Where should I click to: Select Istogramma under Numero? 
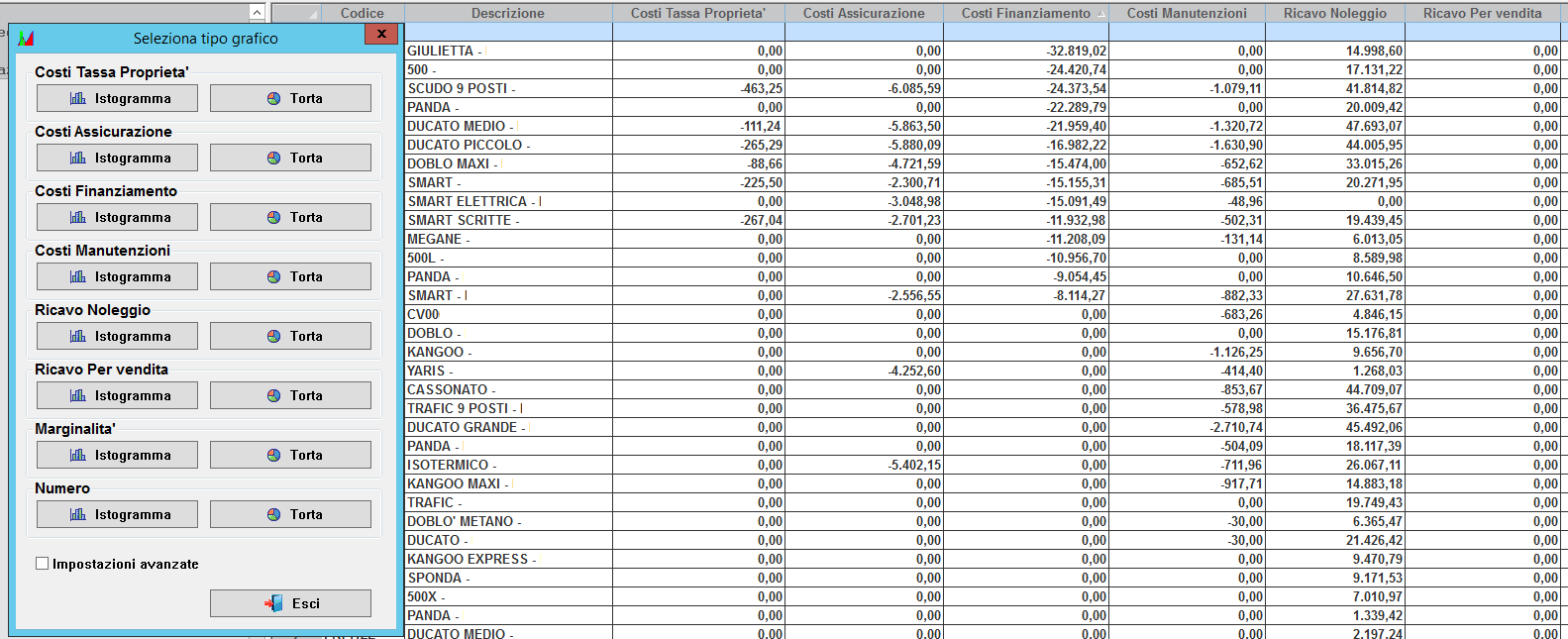(117, 514)
